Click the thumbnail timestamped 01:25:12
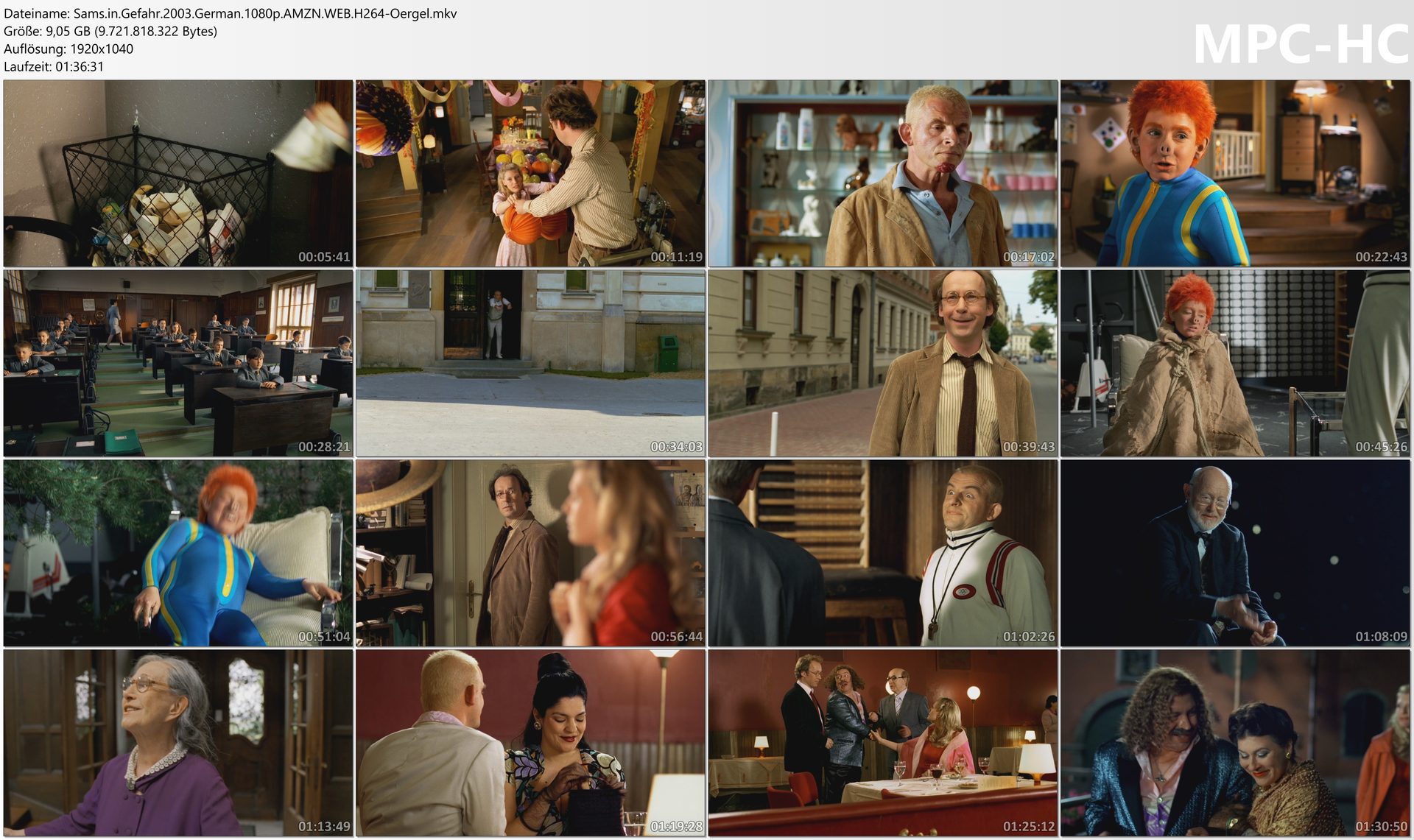1414x840 pixels. pos(883,742)
